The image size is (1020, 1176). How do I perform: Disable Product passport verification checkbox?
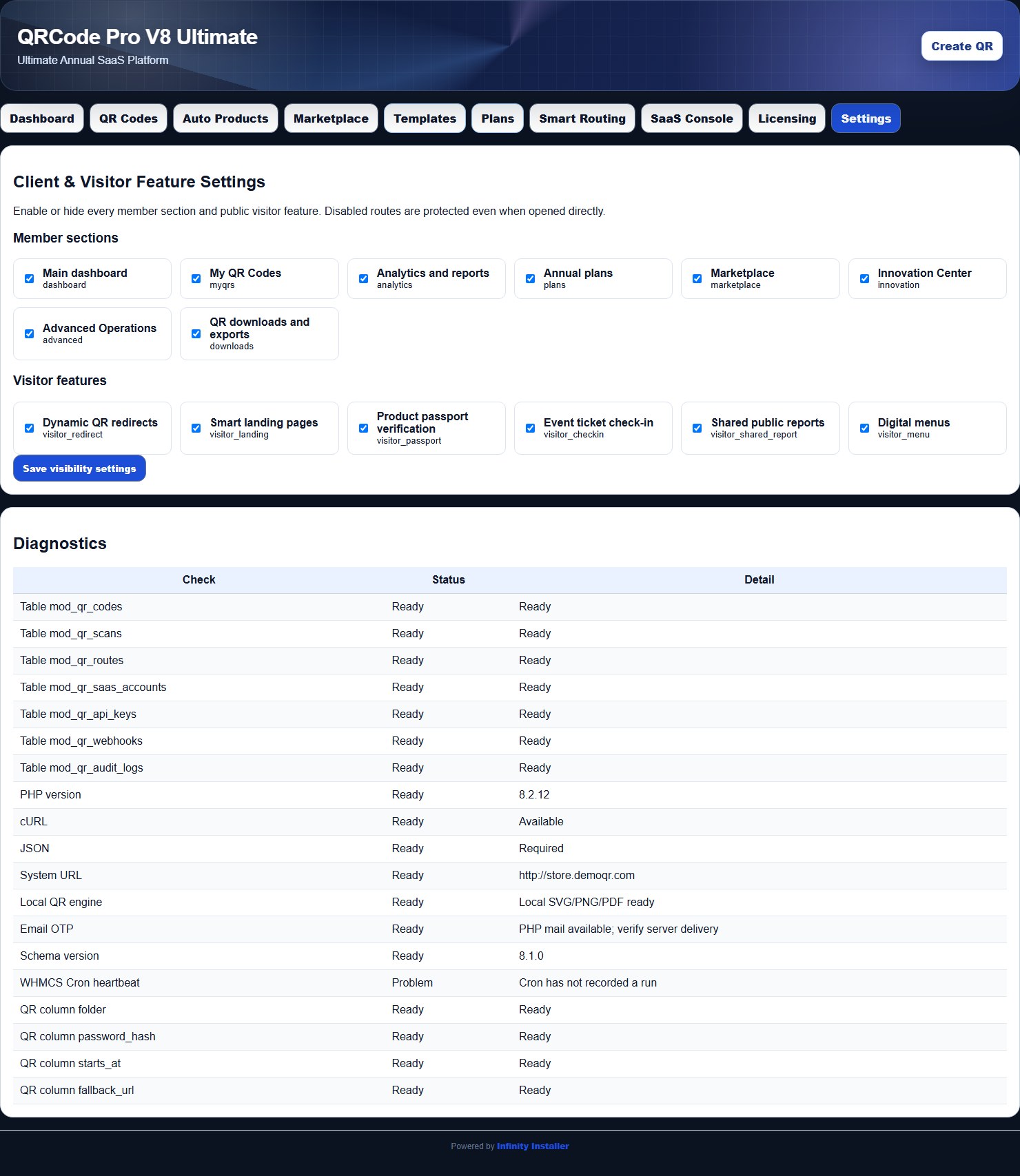tap(363, 428)
